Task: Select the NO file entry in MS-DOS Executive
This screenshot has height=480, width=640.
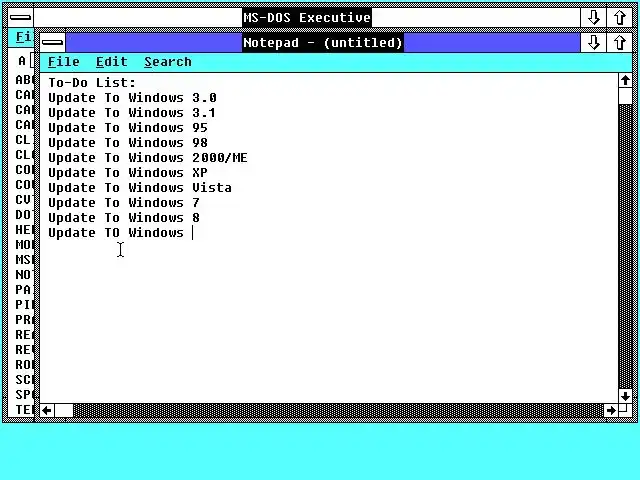Action: (24, 275)
